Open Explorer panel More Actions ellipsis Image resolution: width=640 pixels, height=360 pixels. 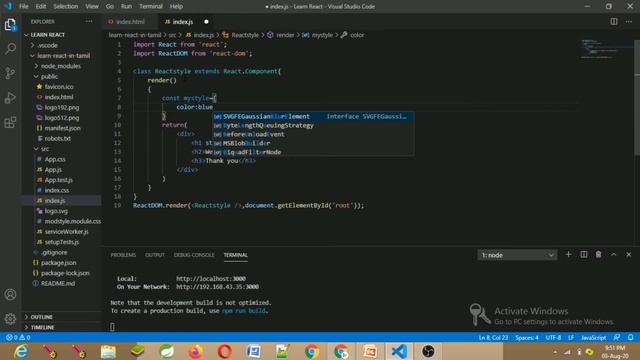(x=89, y=22)
